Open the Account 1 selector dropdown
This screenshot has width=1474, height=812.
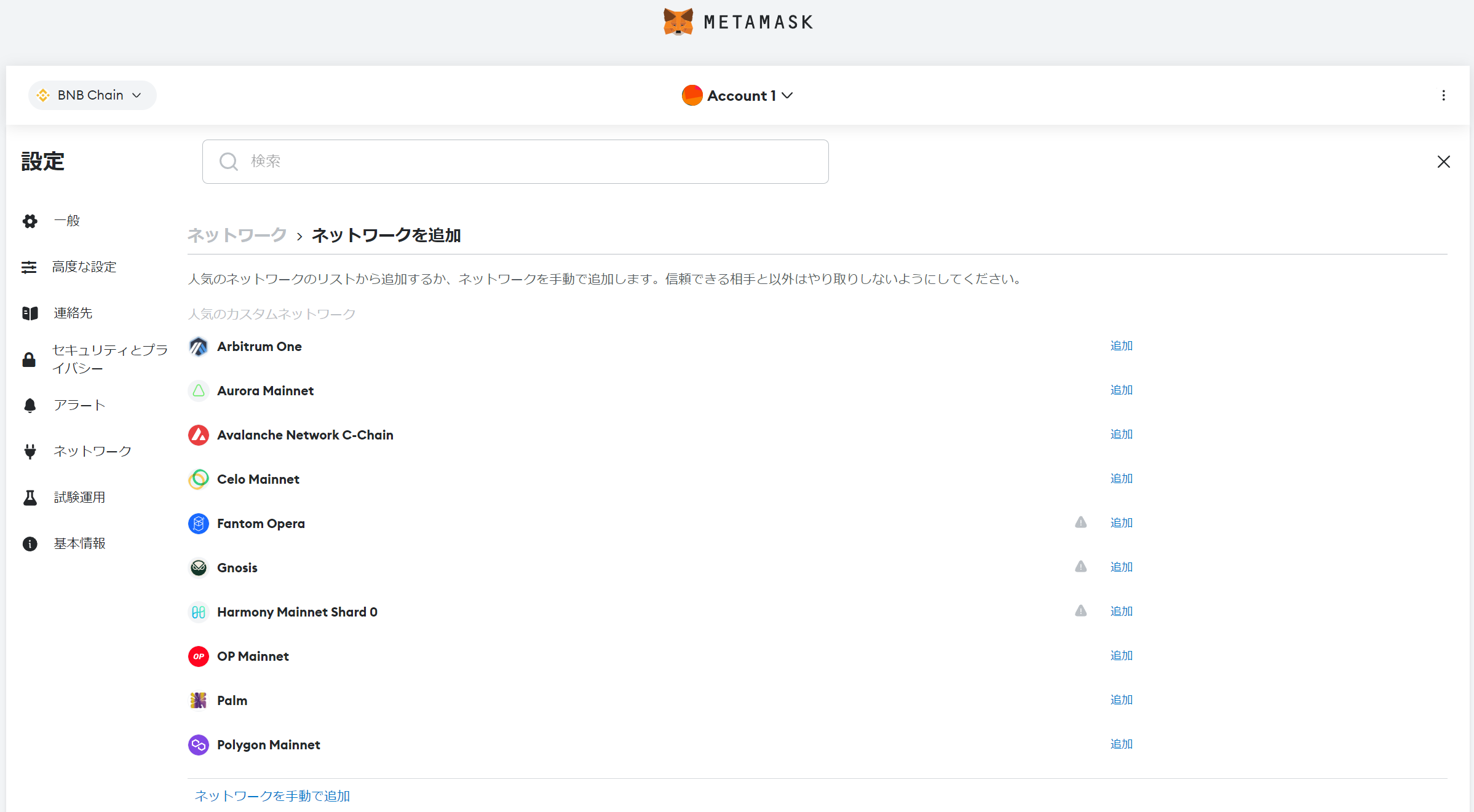[x=737, y=95]
